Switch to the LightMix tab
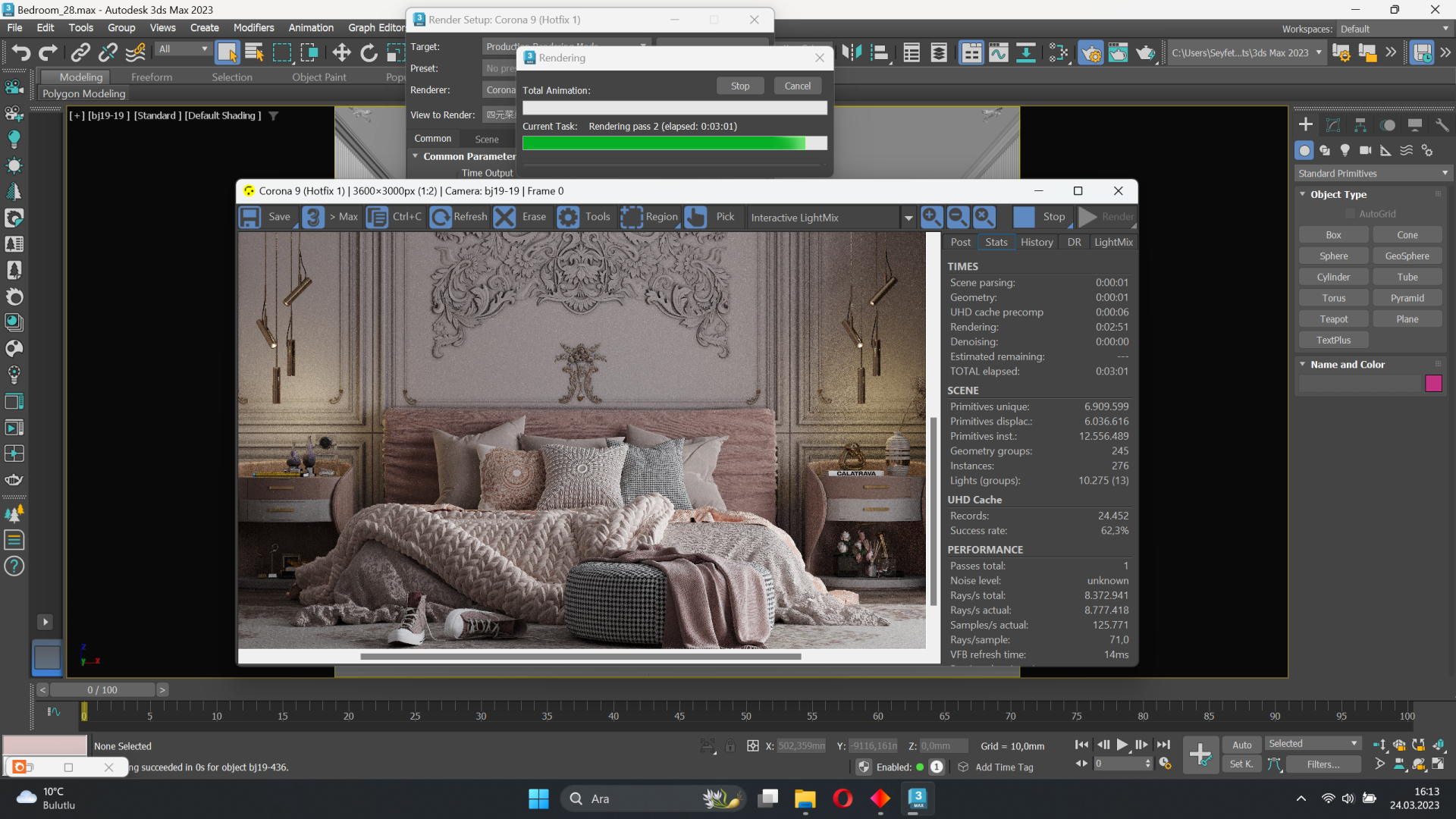Viewport: 1456px width, 819px height. coord(1113,242)
